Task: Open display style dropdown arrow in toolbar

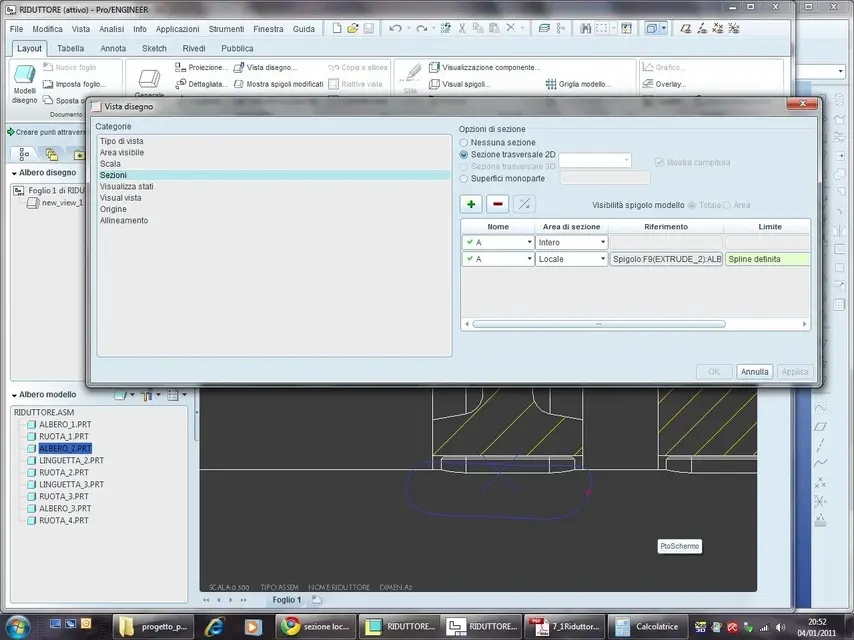Action: point(663,28)
